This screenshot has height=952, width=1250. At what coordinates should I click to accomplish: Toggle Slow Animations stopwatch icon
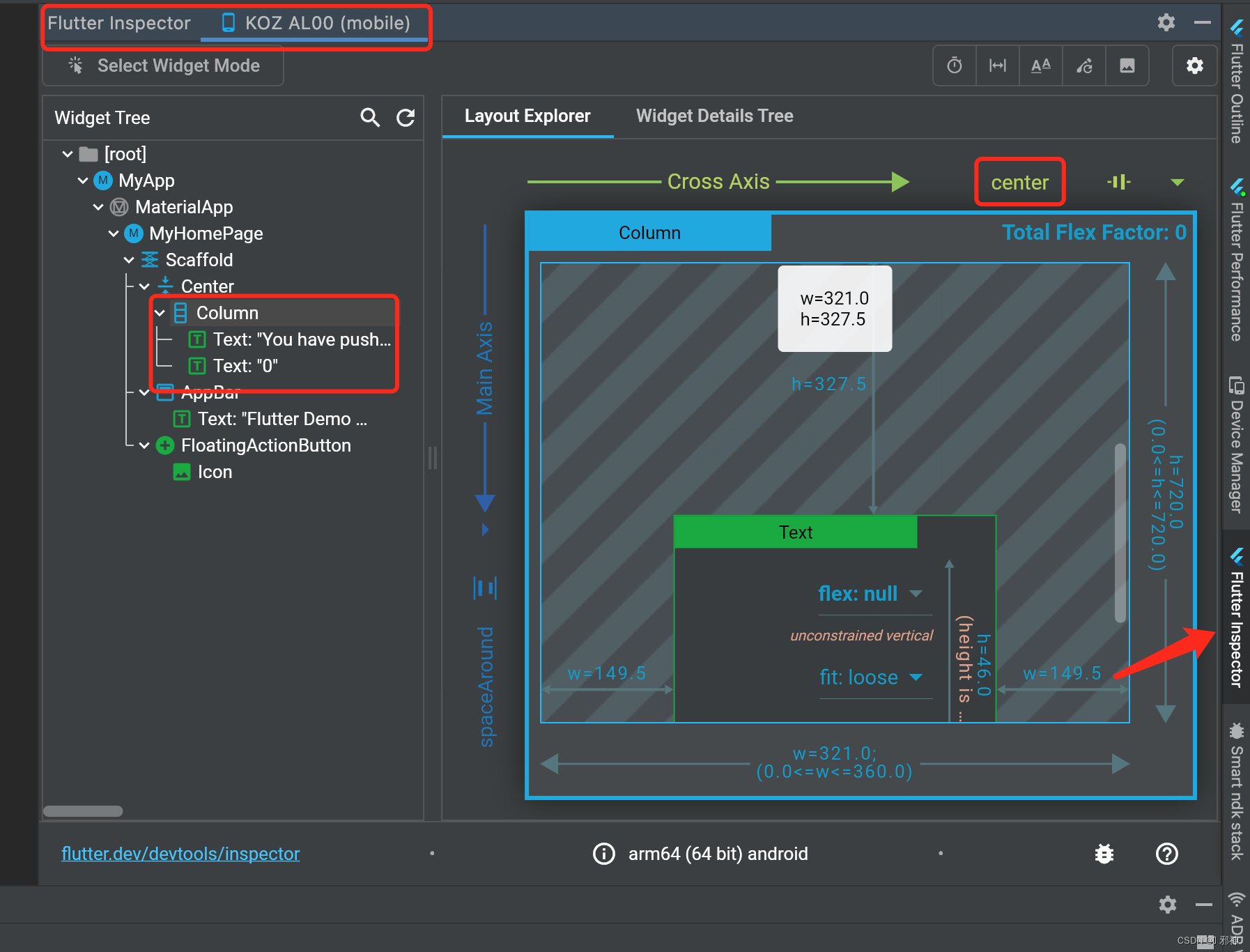tap(955, 66)
